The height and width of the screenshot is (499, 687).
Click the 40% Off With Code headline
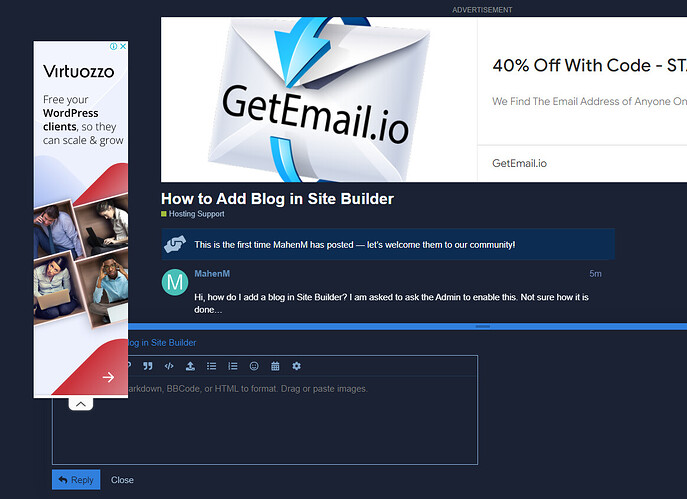coord(589,66)
